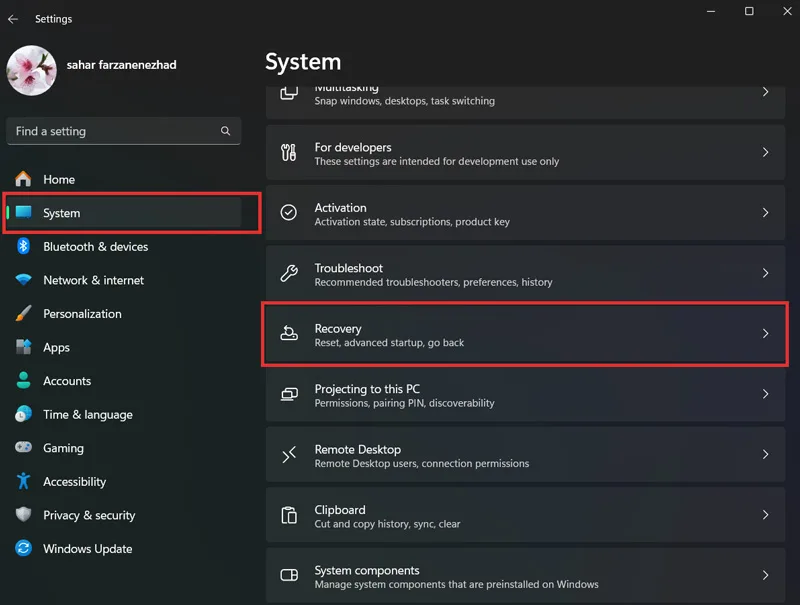
Task: Open the Activation title
Action: click(x=340, y=208)
